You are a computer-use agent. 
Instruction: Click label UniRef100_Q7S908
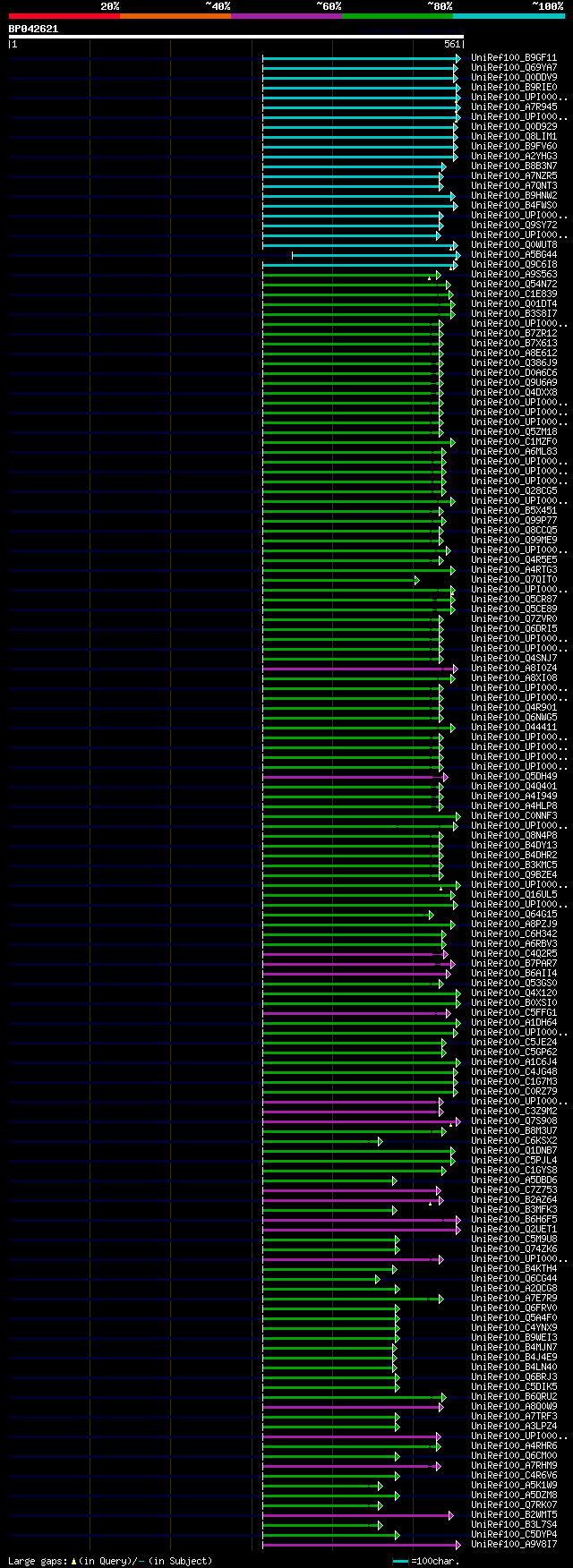(x=514, y=1121)
